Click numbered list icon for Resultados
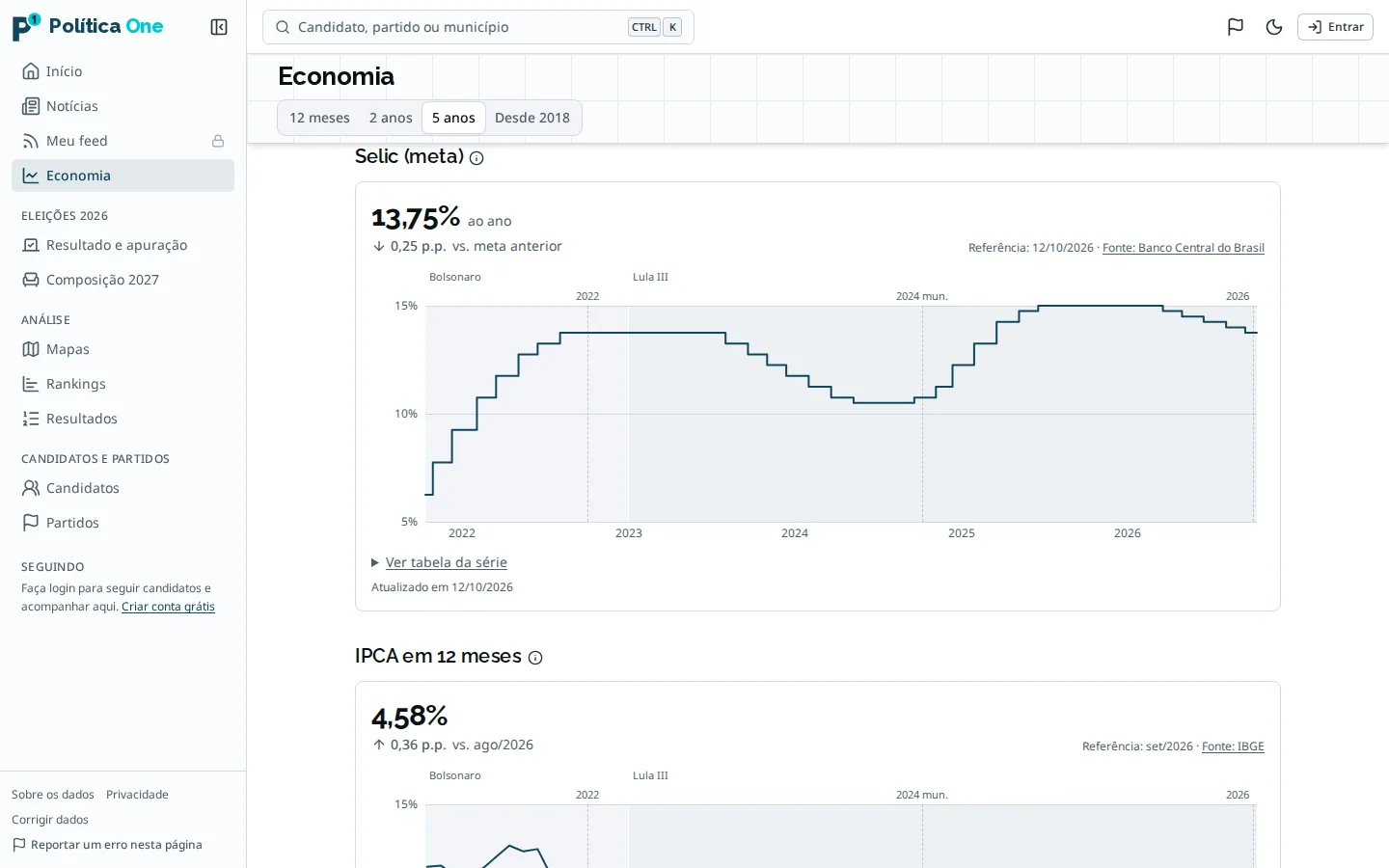Viewport: 1389px width, 868px height. 31,419
